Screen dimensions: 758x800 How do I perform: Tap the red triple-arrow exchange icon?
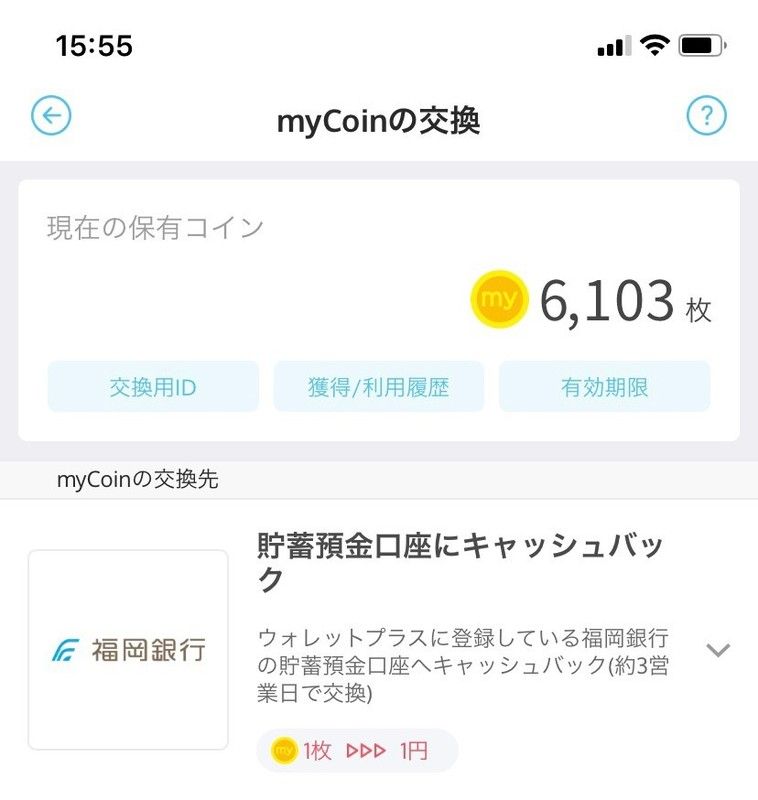click(x=365, y=750)
